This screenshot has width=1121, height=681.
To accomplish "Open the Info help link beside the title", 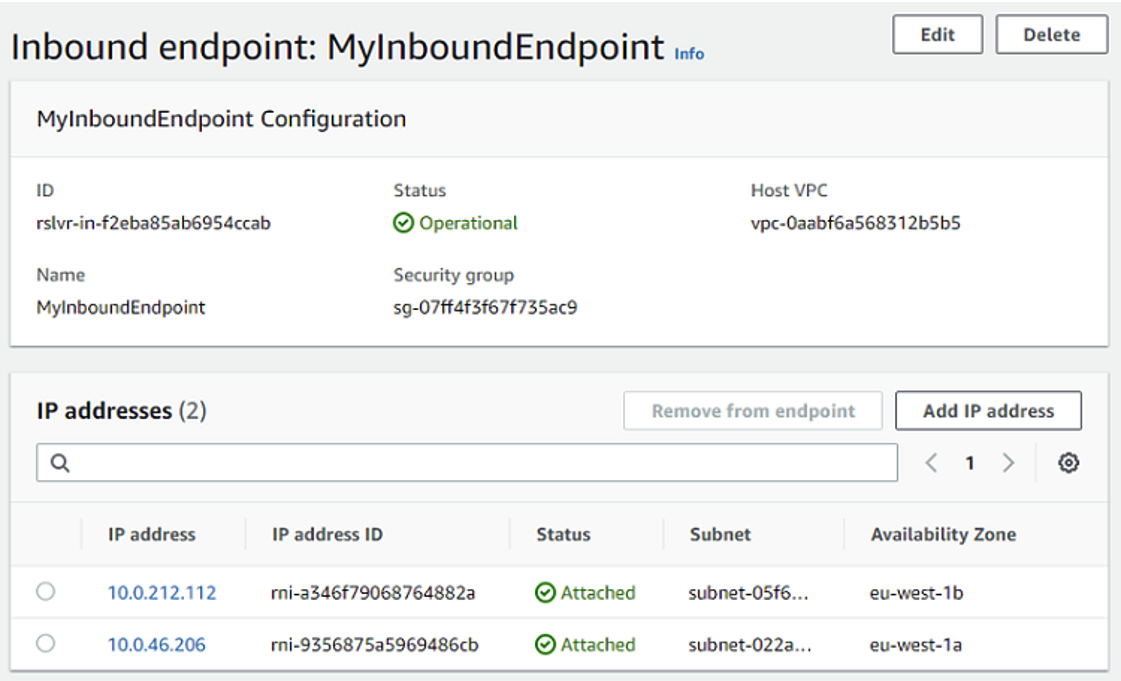I will [x=688, y=55].
